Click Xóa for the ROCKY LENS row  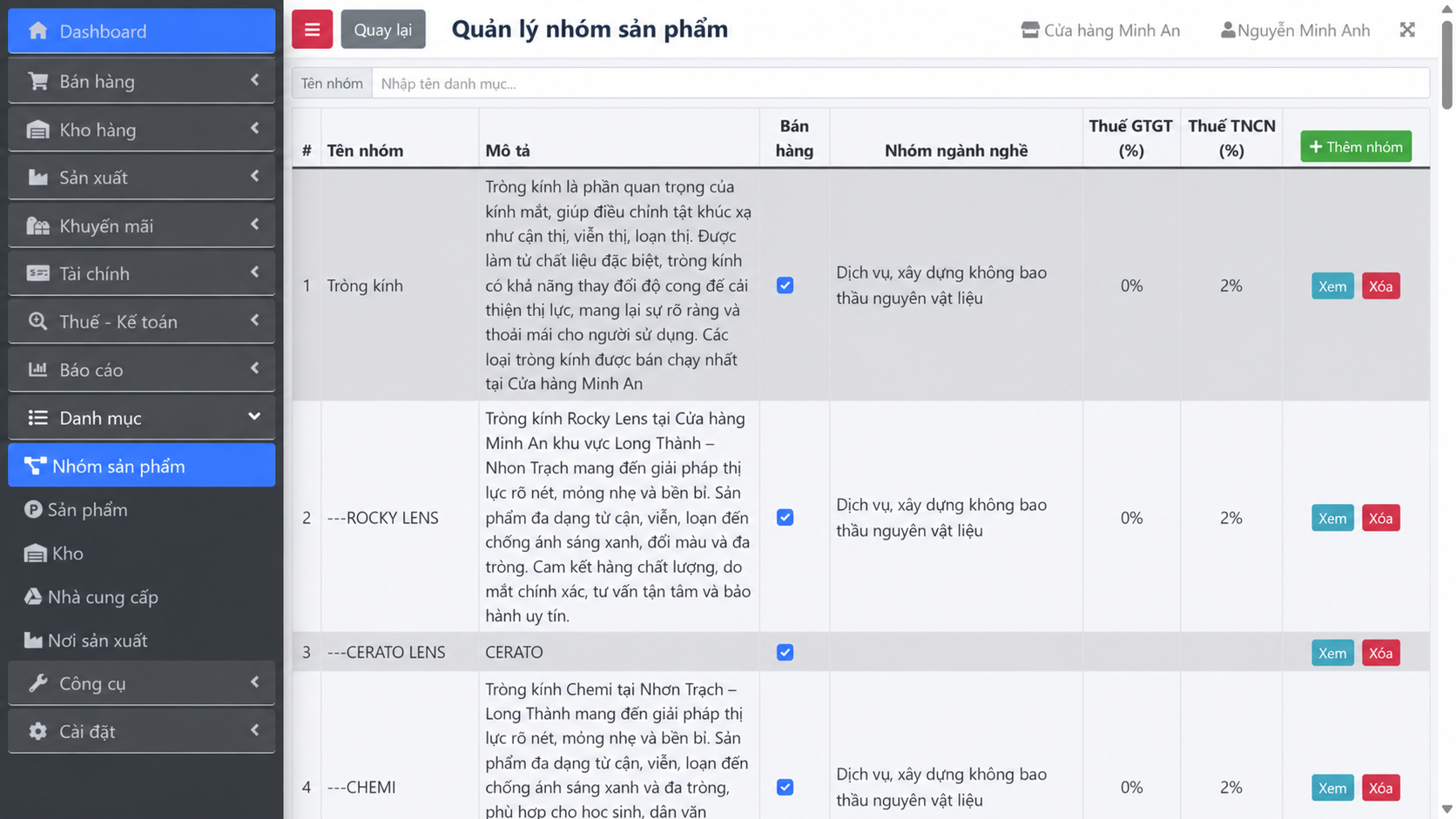point(1380,519)
